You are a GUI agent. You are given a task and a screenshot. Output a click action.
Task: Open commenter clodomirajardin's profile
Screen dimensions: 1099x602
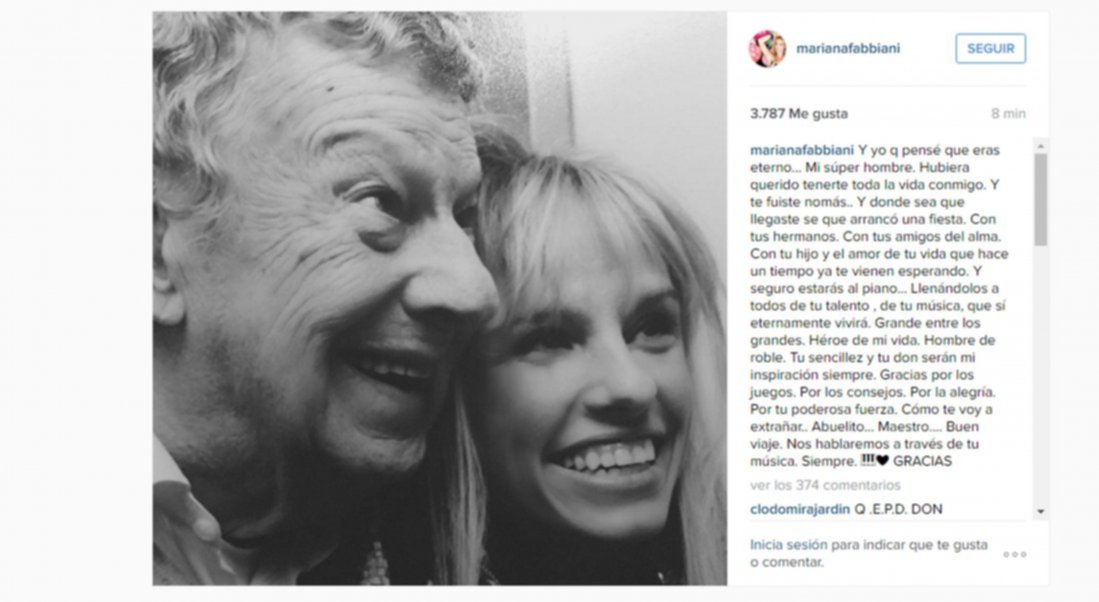[x=800, y=509]
